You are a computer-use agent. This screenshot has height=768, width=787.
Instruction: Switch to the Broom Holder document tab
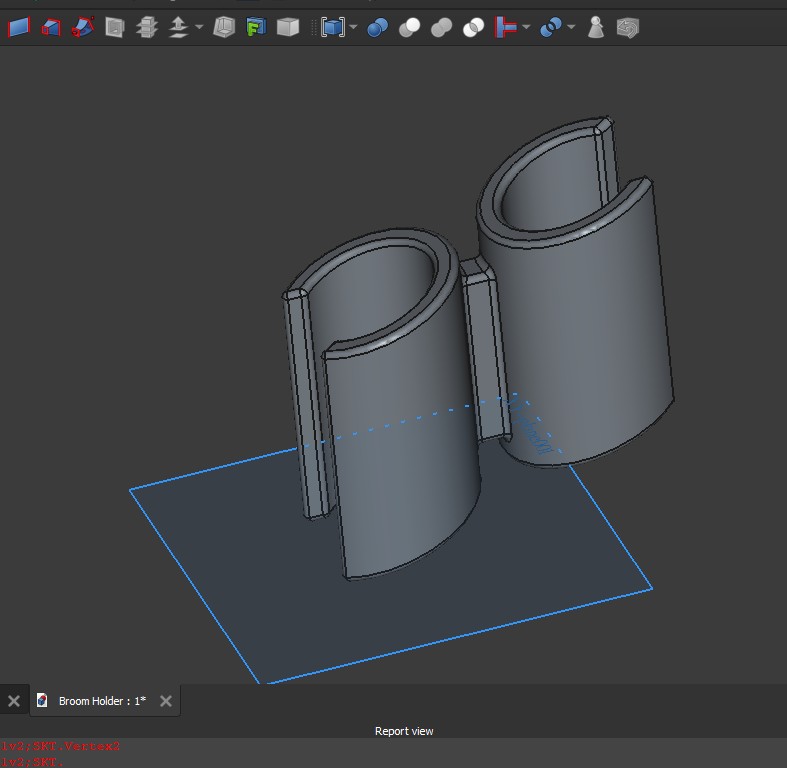click(101, 701)
